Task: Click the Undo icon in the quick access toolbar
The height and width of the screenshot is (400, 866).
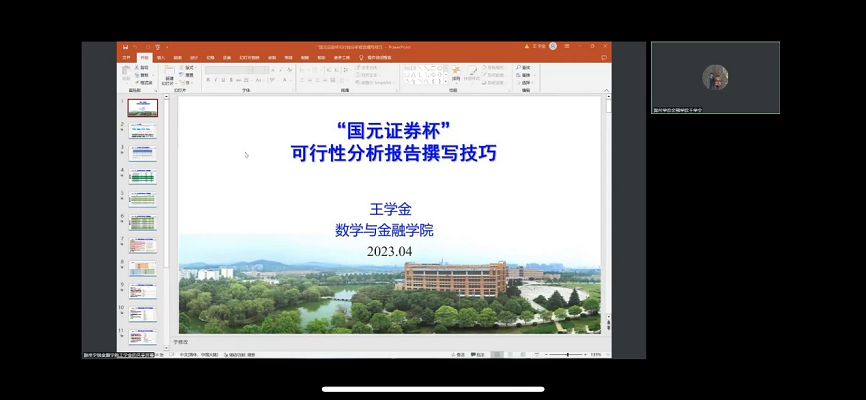Action: [136, 46]
